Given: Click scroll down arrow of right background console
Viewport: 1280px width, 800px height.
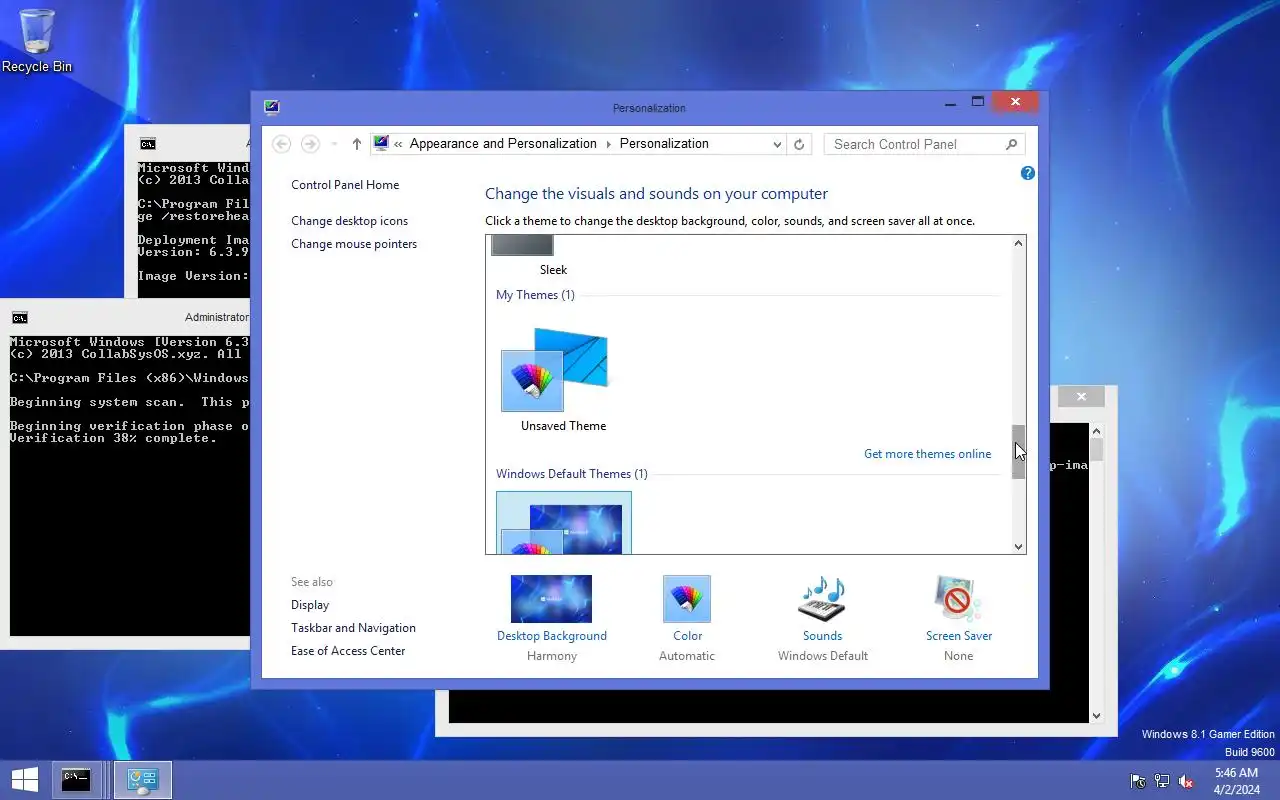Looking at the screenshot, I should [1096, 715].
